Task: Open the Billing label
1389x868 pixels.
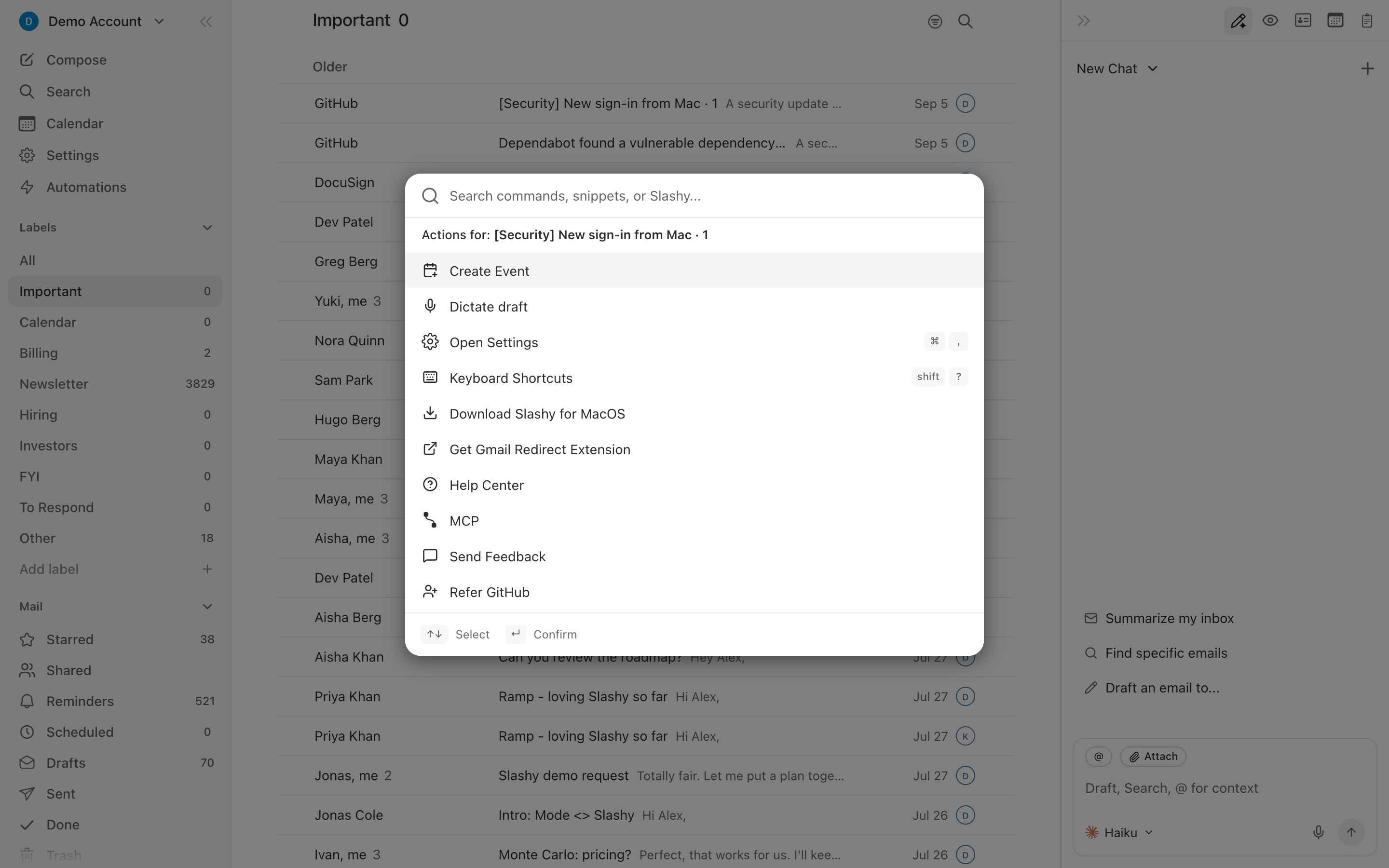Action: 115,353
